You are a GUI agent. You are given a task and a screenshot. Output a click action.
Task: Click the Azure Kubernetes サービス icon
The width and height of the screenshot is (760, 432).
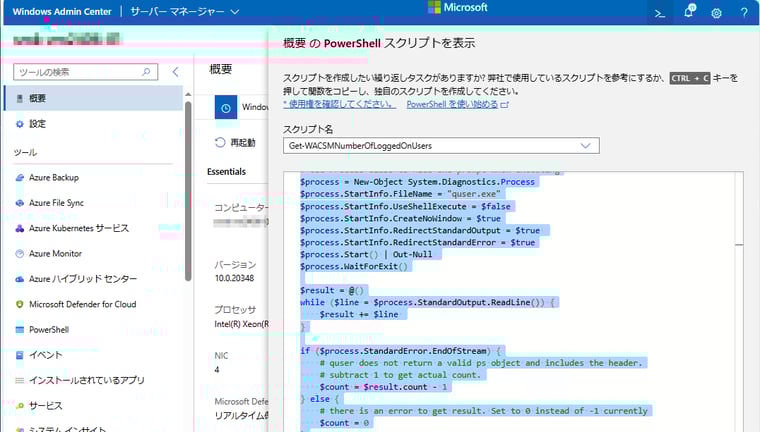(19, 228)
